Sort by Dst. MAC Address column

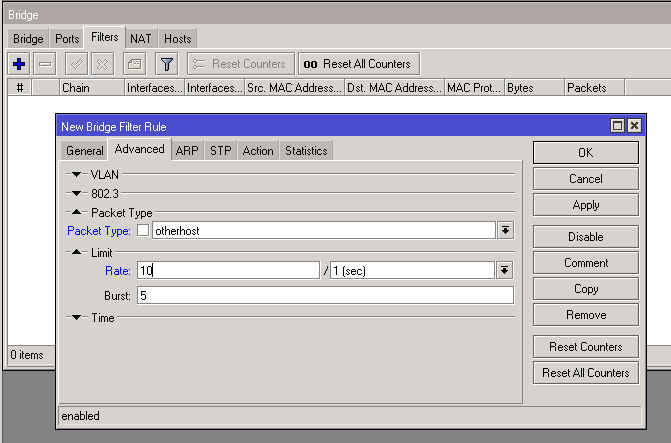pyautogui.click(x=394, y=88)
